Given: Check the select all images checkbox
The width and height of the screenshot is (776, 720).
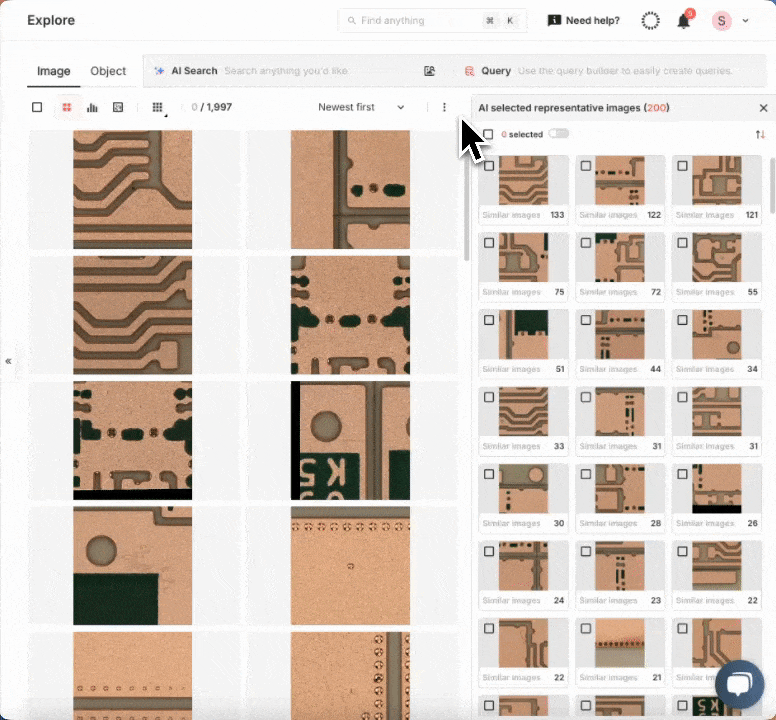Looking at the screenshot, I should coord(37,107).
